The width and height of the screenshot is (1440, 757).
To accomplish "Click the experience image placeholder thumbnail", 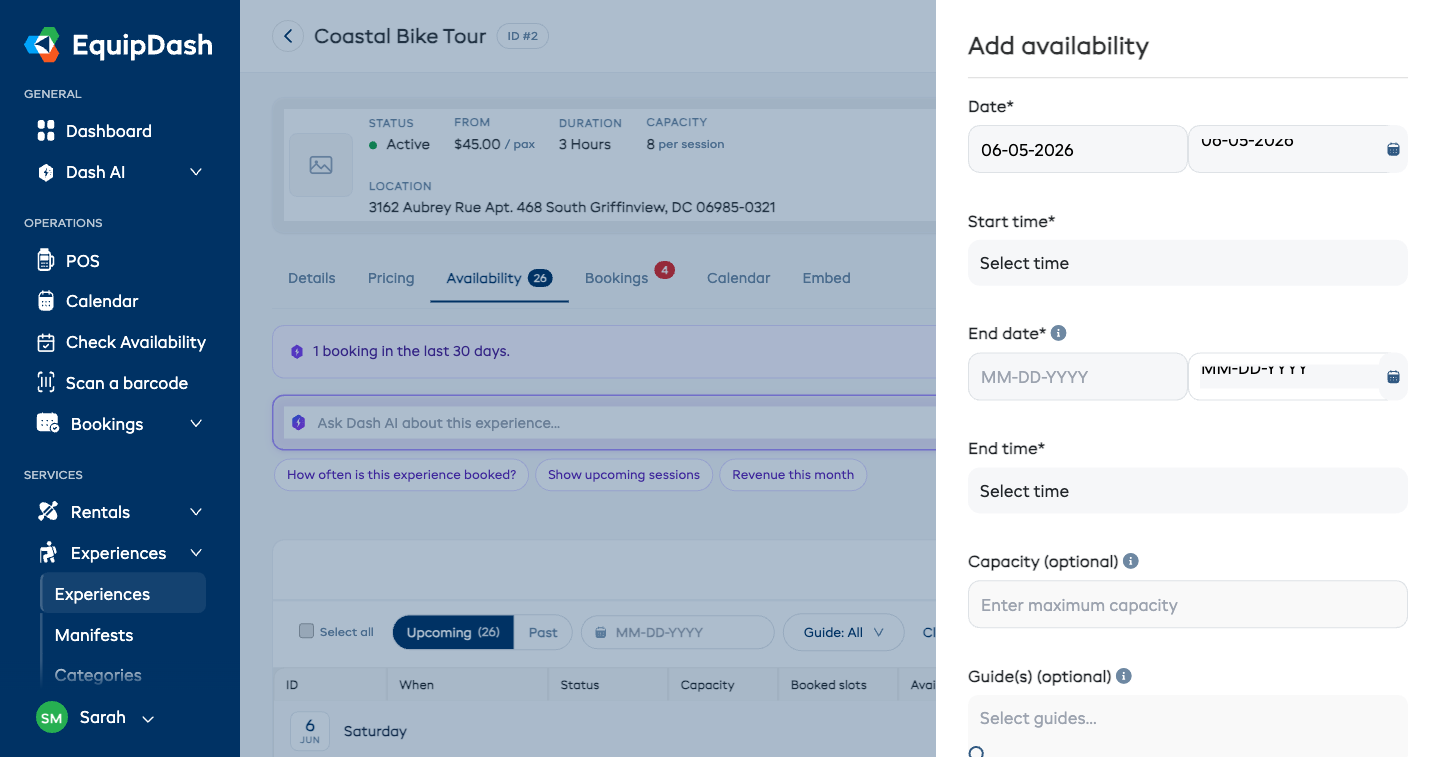I will coord(321,165).
